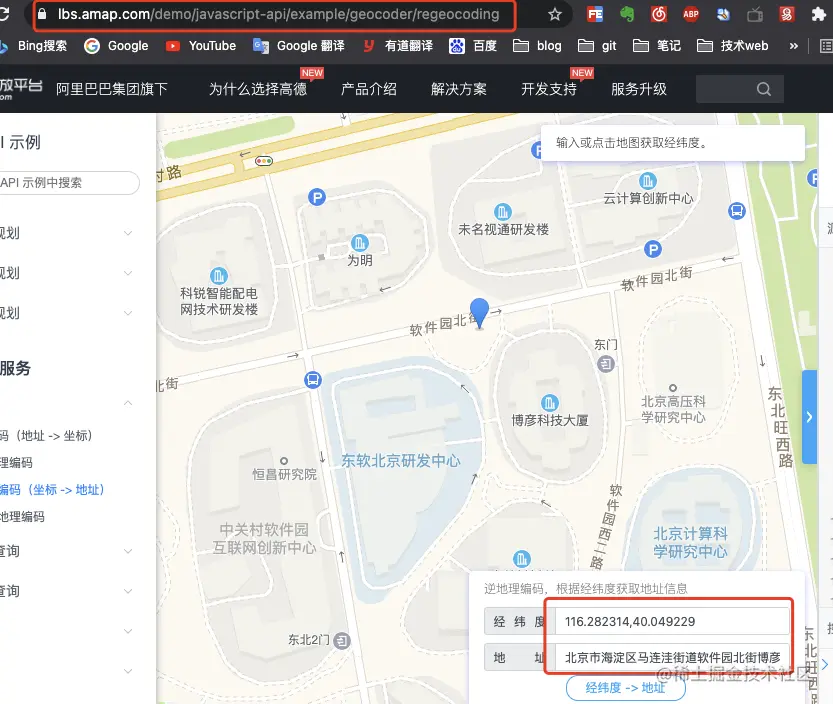Open the 笔记 bookmarks folder

657,46
